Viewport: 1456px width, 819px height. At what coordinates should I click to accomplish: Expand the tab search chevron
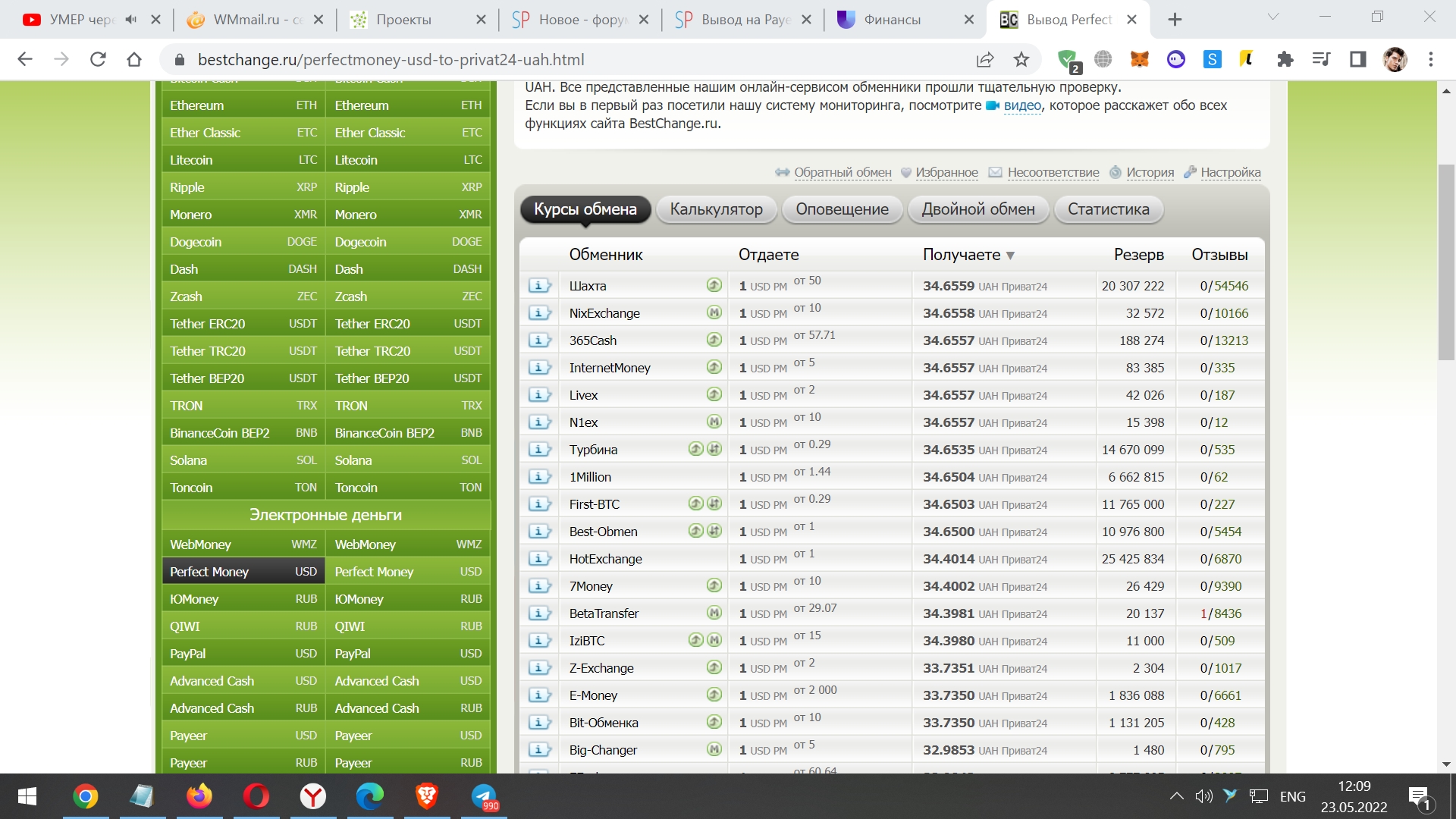(x=1272, y=17)
